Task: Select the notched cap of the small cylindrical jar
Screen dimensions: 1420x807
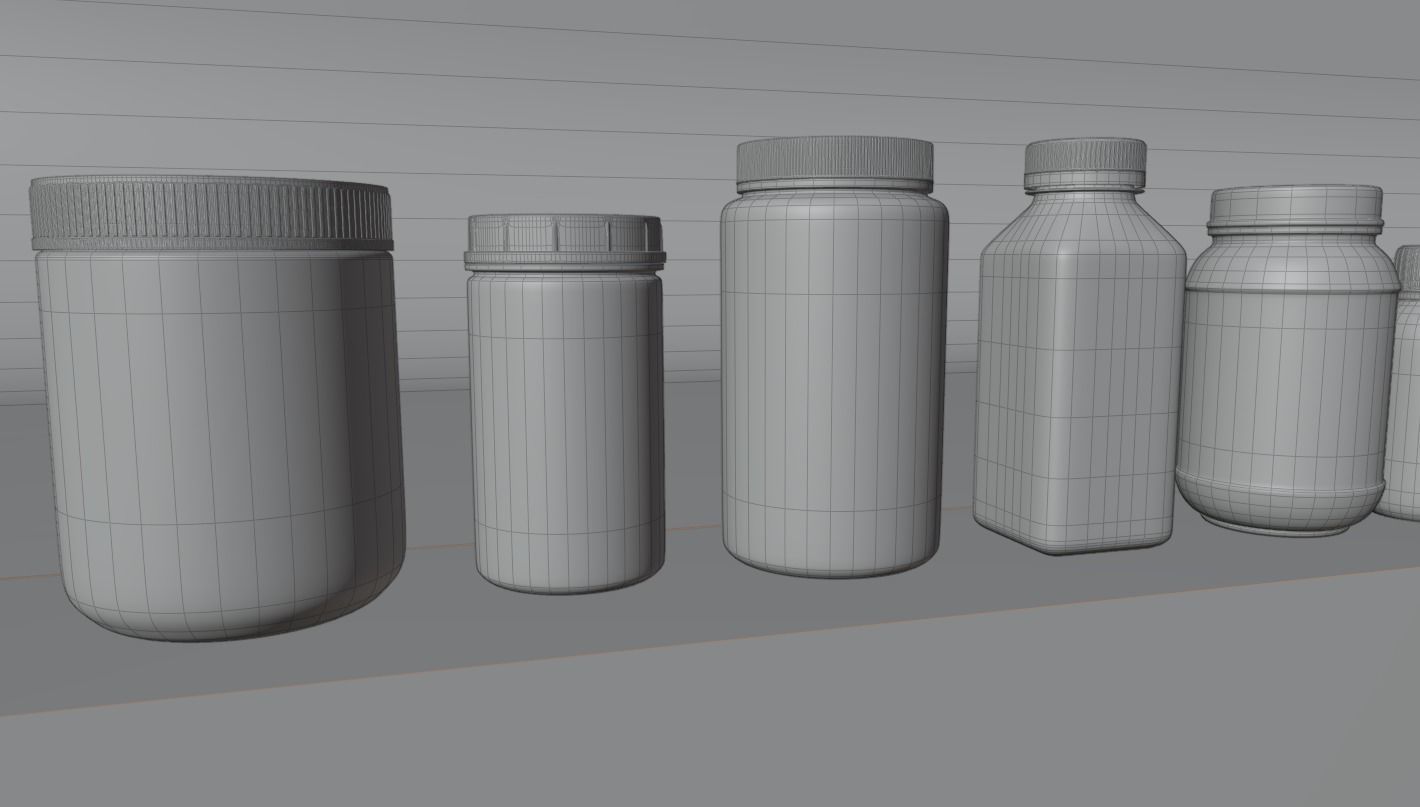Action: [564, 241]
